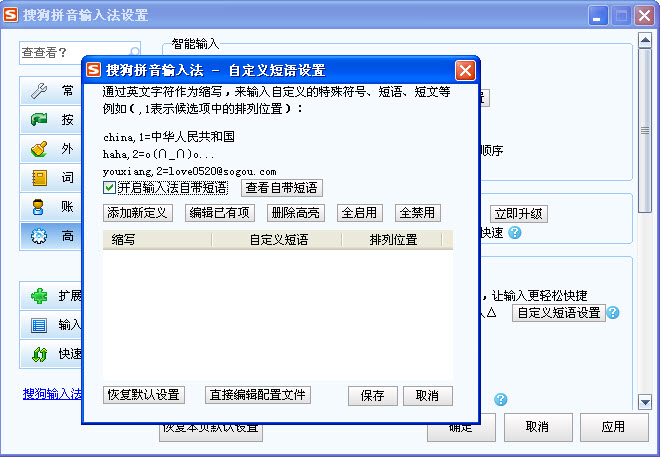Click the 搜狗输入法 link at bottom left
This screenshot has width=661, height=457.
coord(52,394)
